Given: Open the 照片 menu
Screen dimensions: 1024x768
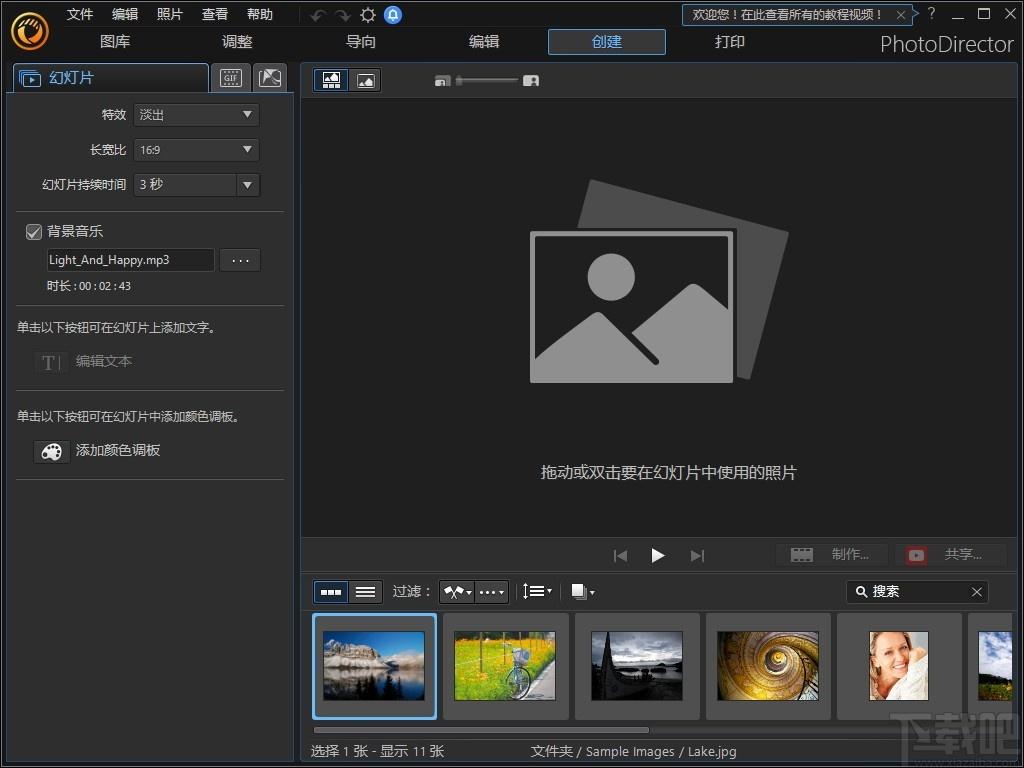Looking at the screenshot, I should [169, 14].
